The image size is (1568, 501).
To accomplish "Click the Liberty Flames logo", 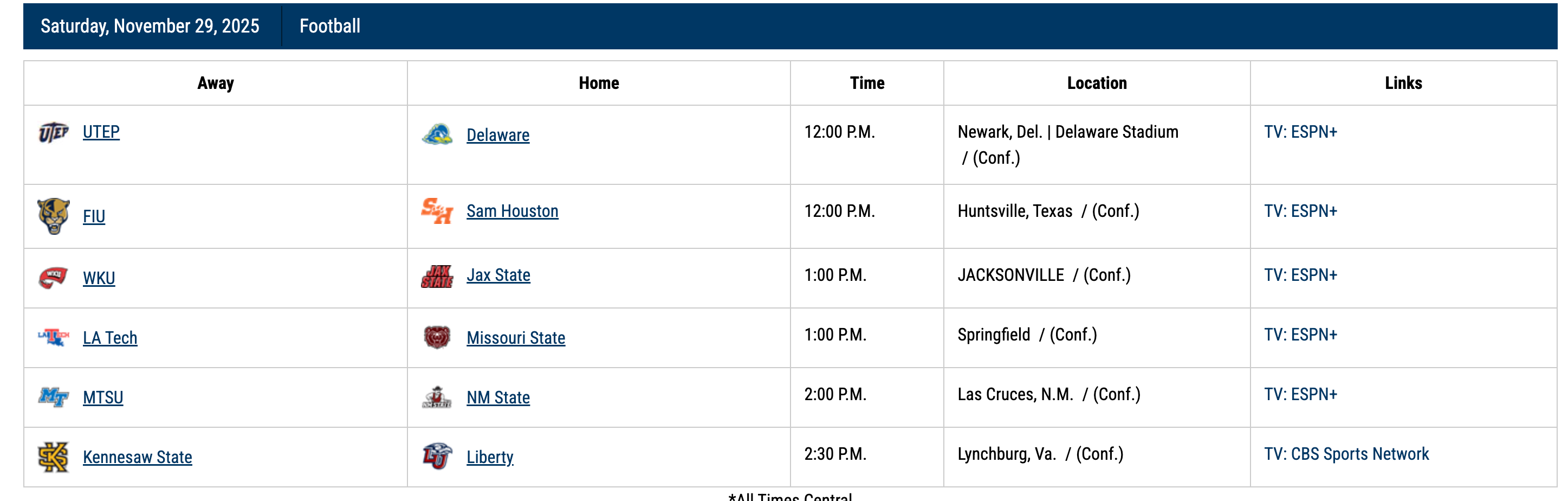I will pyautogui.click(x=437, y=457).
